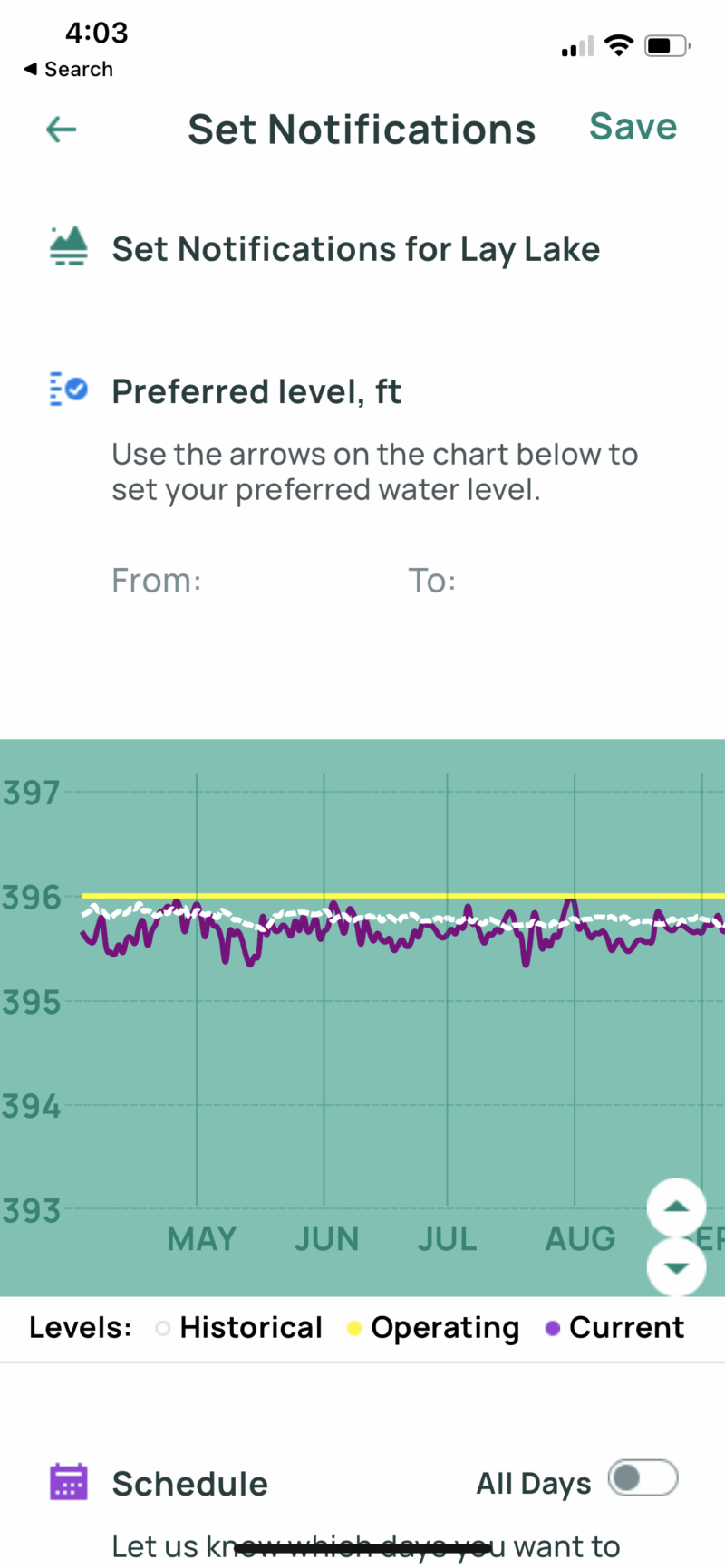
Task: Tap the back arrow icon
Action: (61, 130)
